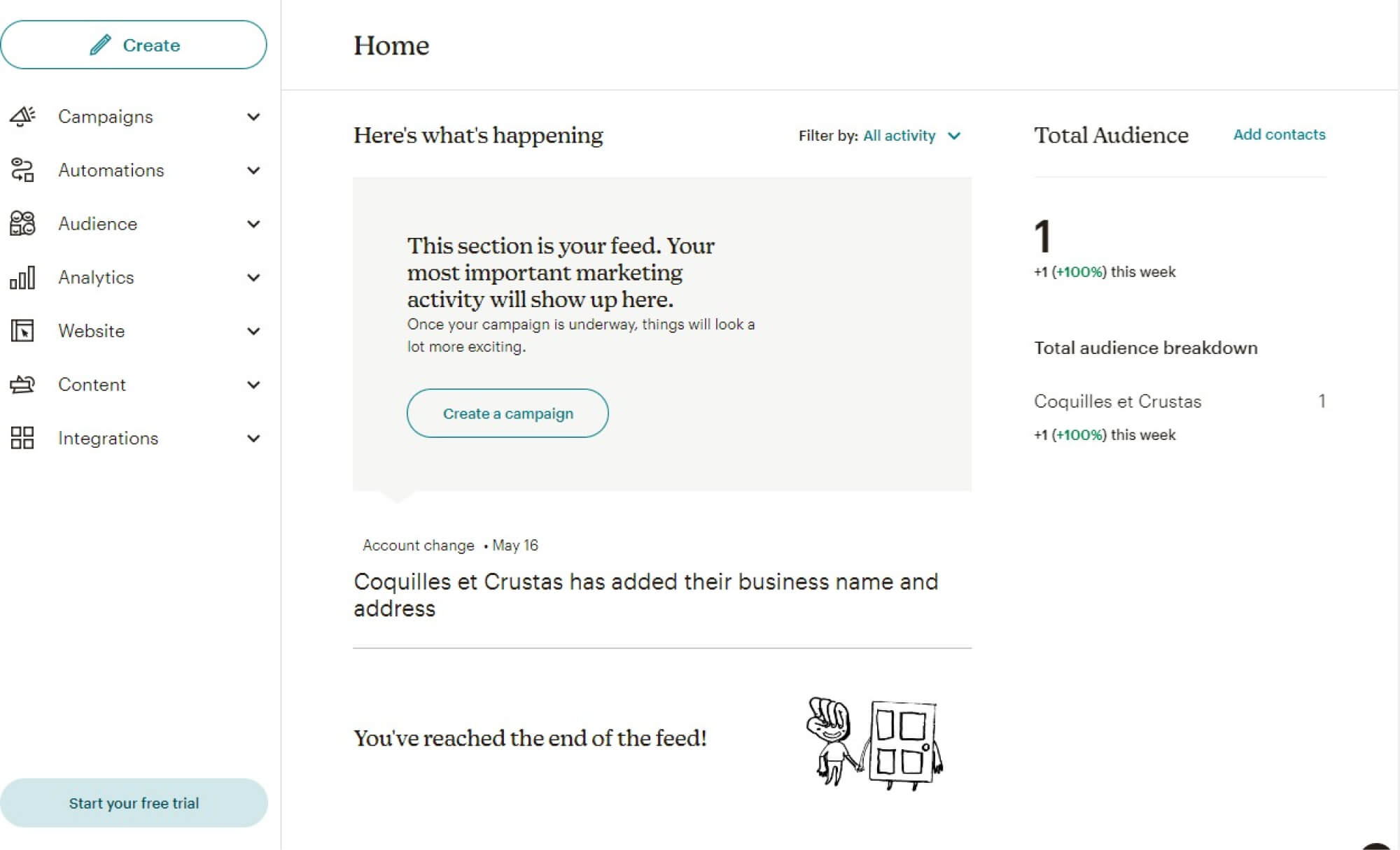Click Create a campaign
1400x850 pixels.
tap(507, 413)
